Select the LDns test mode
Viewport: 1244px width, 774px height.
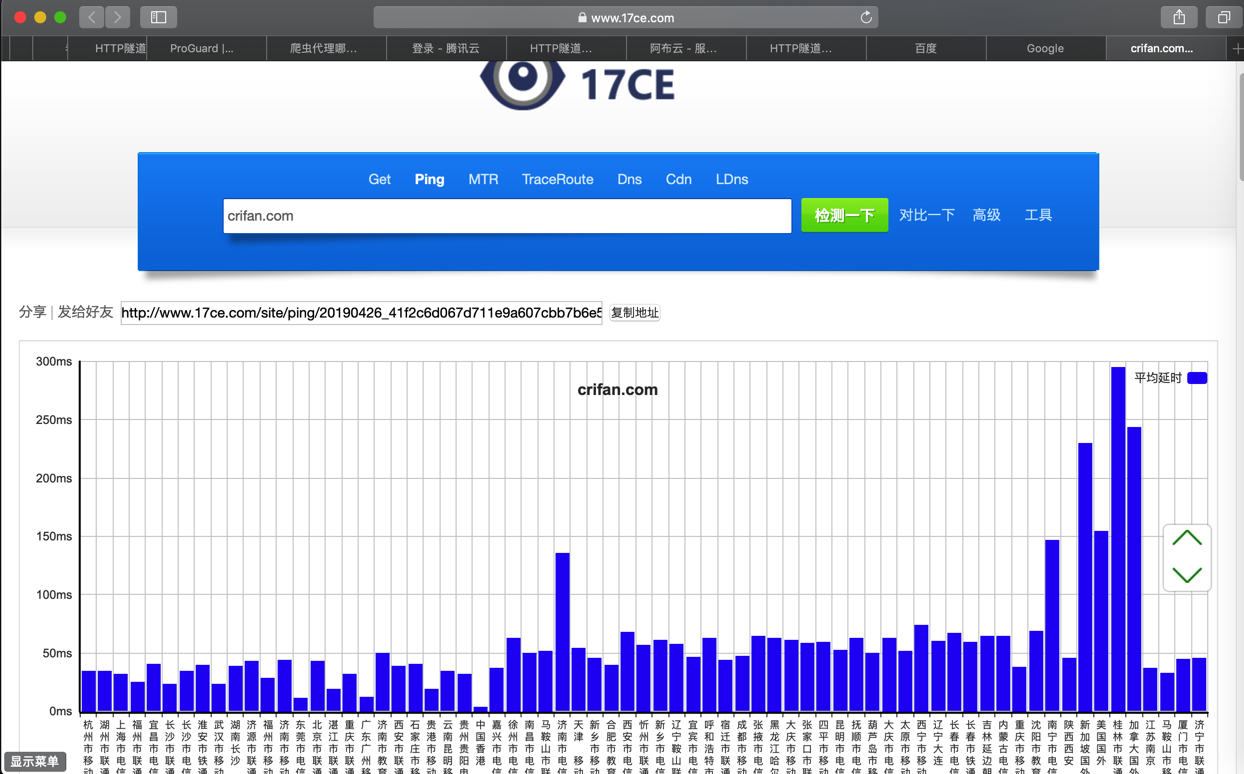coord(732,179)
